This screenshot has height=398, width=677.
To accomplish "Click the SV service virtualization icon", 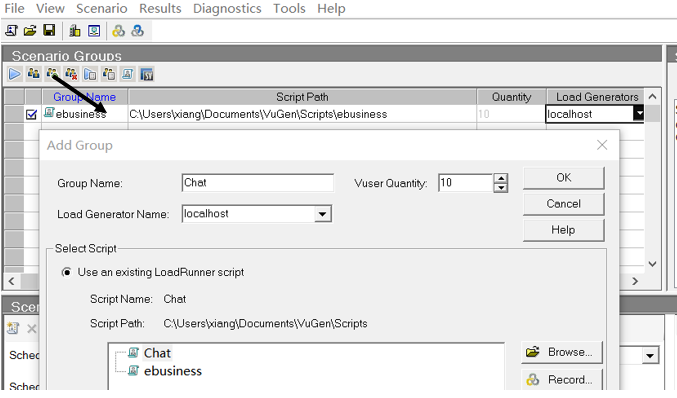I will (147, 75).
